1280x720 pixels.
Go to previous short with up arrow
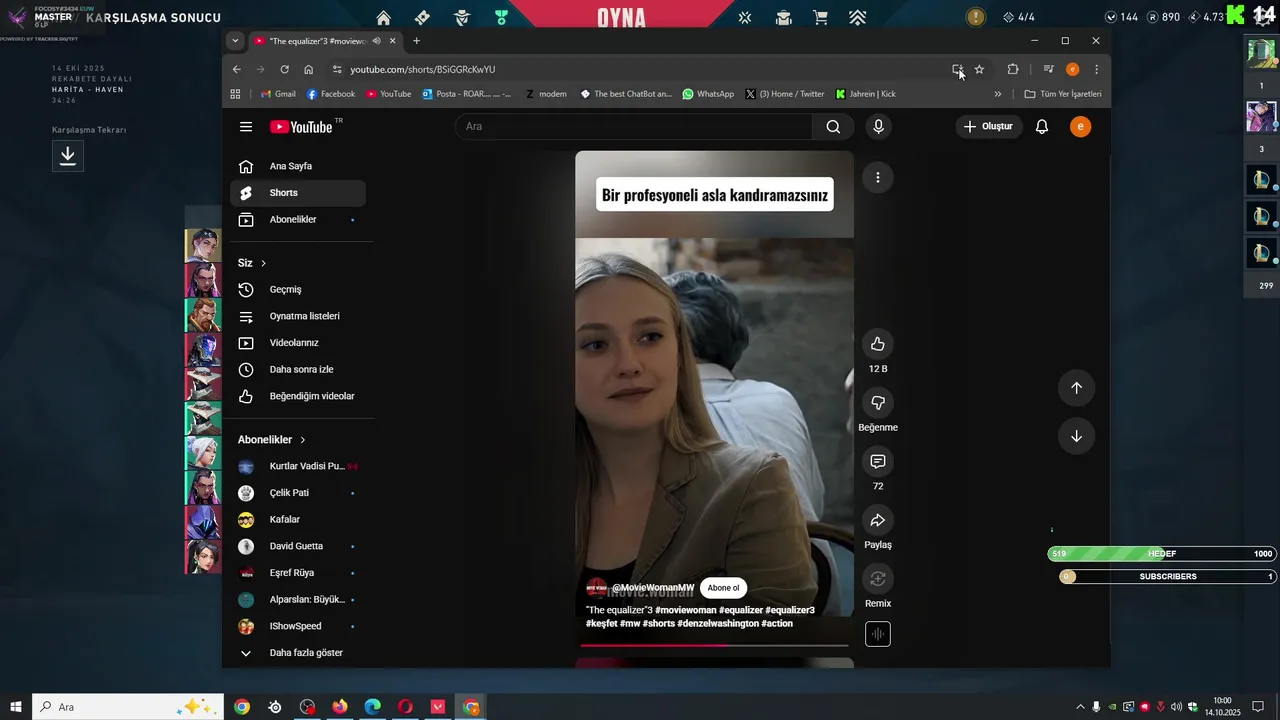tap(1077, 388)
